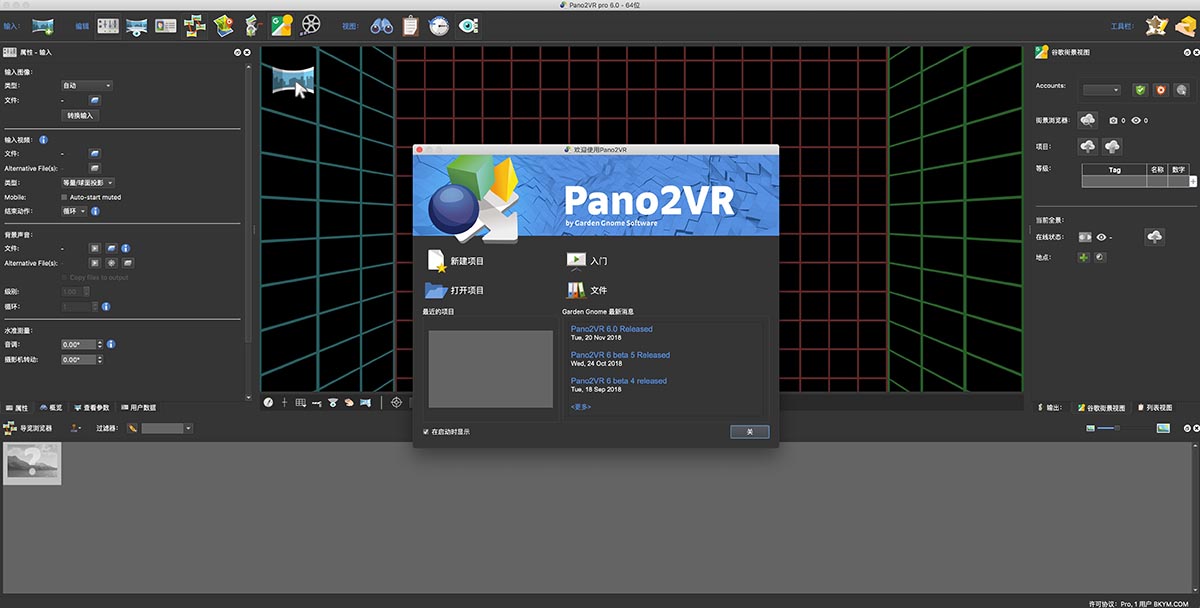This screenshot has width=1200, height=608.
Task: Open the tour browser sort dropdown icon
Action: point(76,429)
